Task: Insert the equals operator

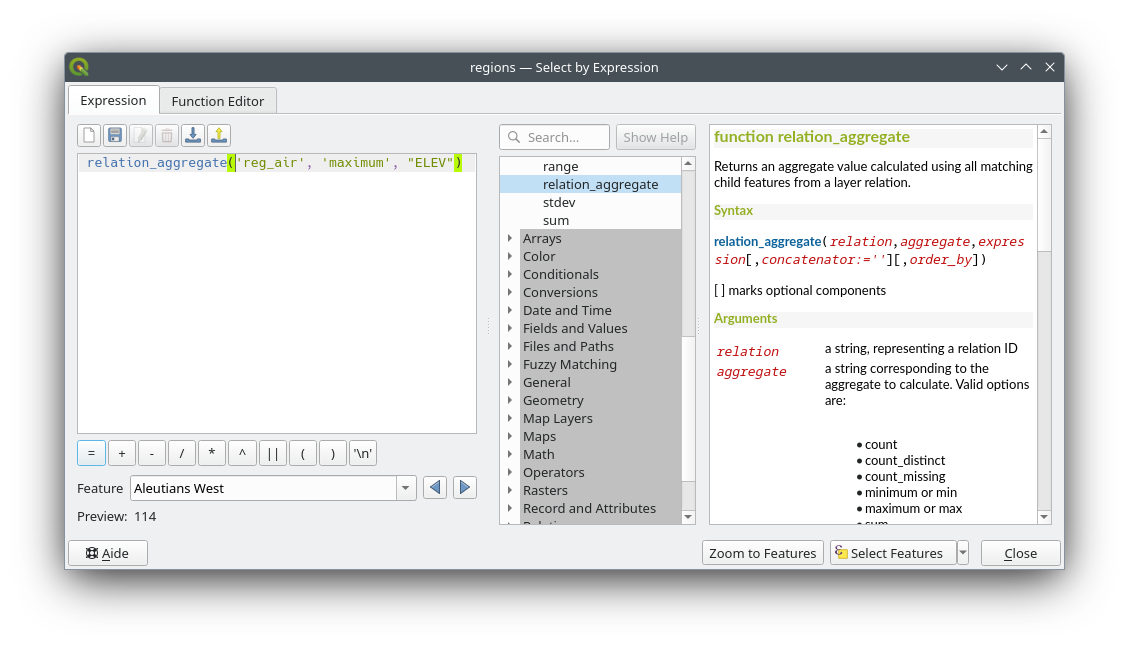Action: point(91,453)
